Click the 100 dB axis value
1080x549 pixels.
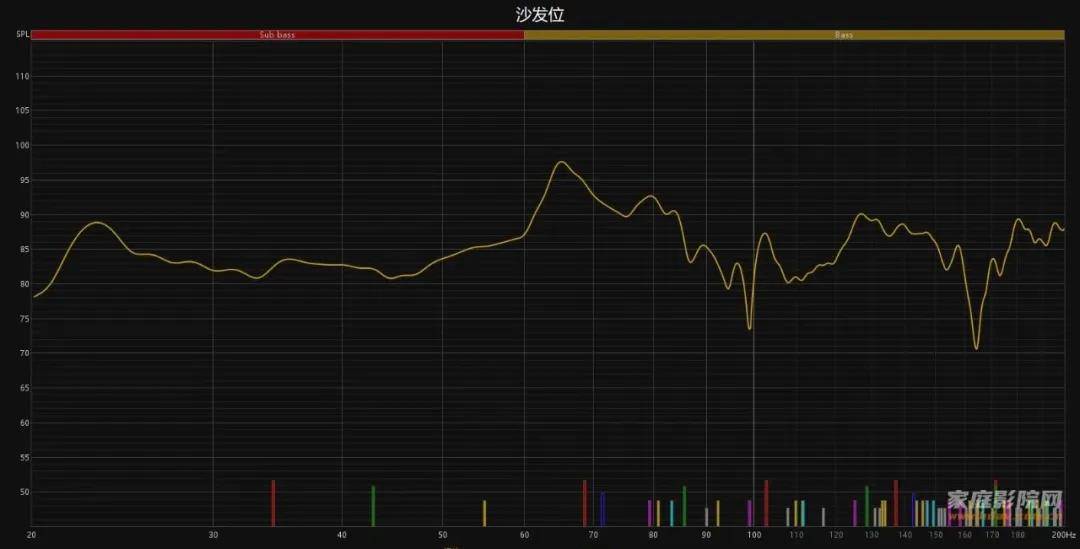point(23,145)
